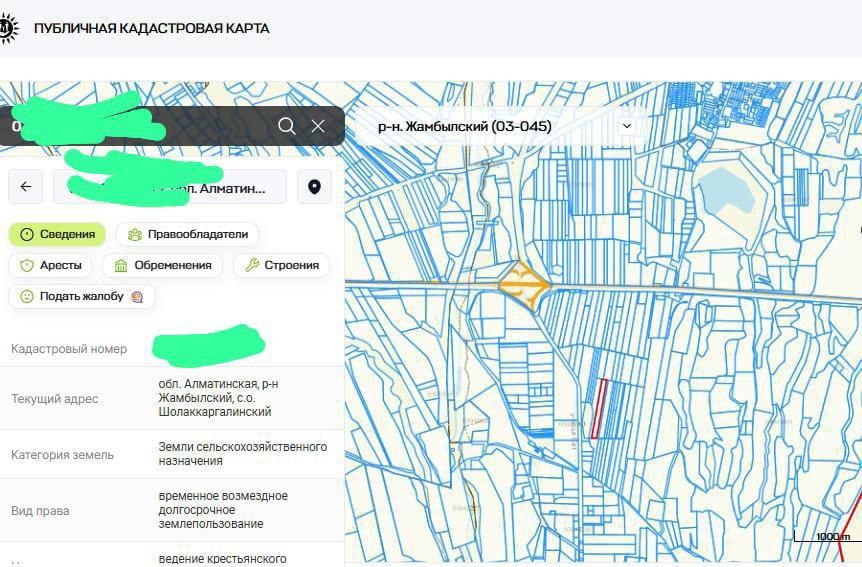Open the Строения tab

coord(282,265)
